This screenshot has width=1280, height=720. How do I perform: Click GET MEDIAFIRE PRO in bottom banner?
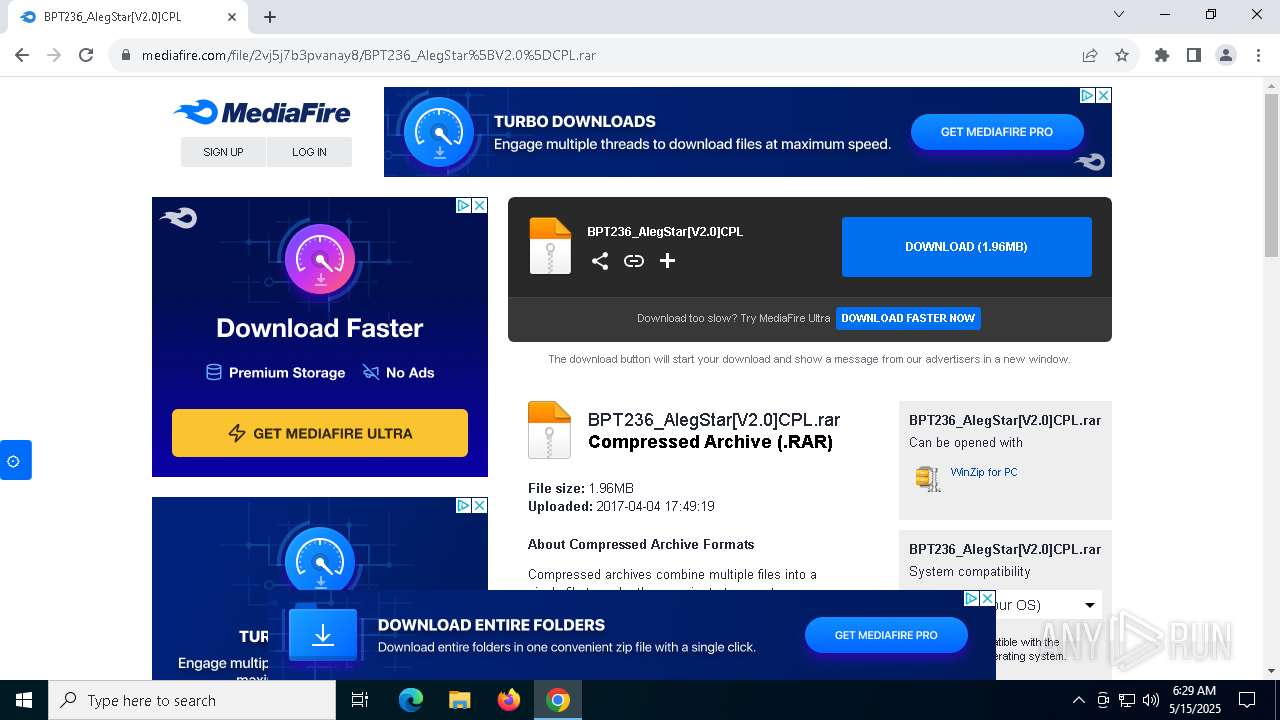(x=886, y=635)
